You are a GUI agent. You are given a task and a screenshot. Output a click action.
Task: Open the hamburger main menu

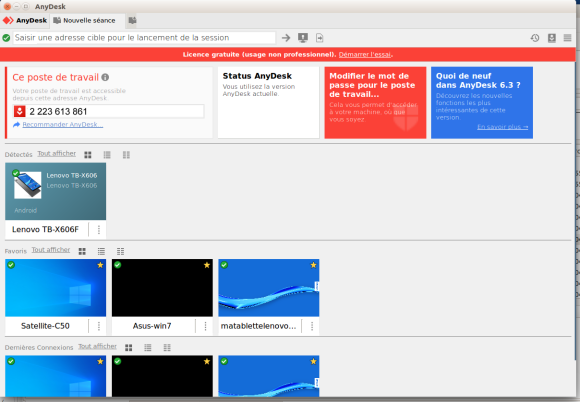pos(567,38)
